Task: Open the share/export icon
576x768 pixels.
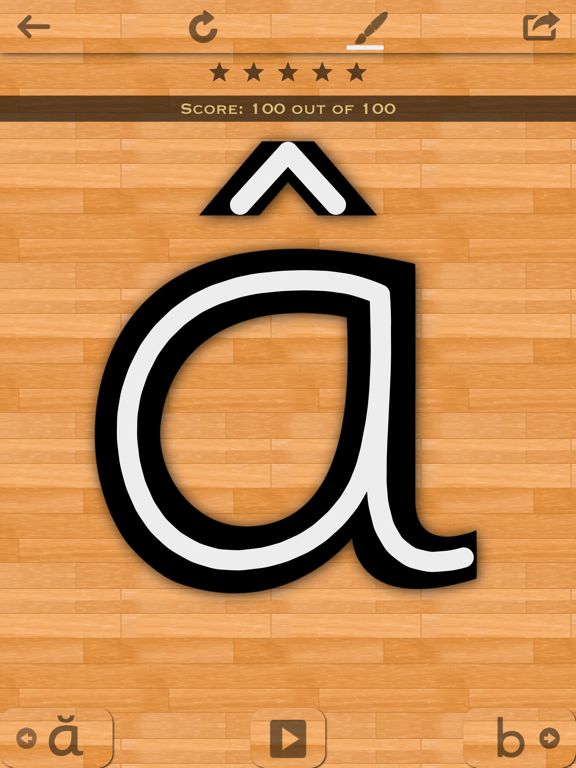Action: click(541, 26)
